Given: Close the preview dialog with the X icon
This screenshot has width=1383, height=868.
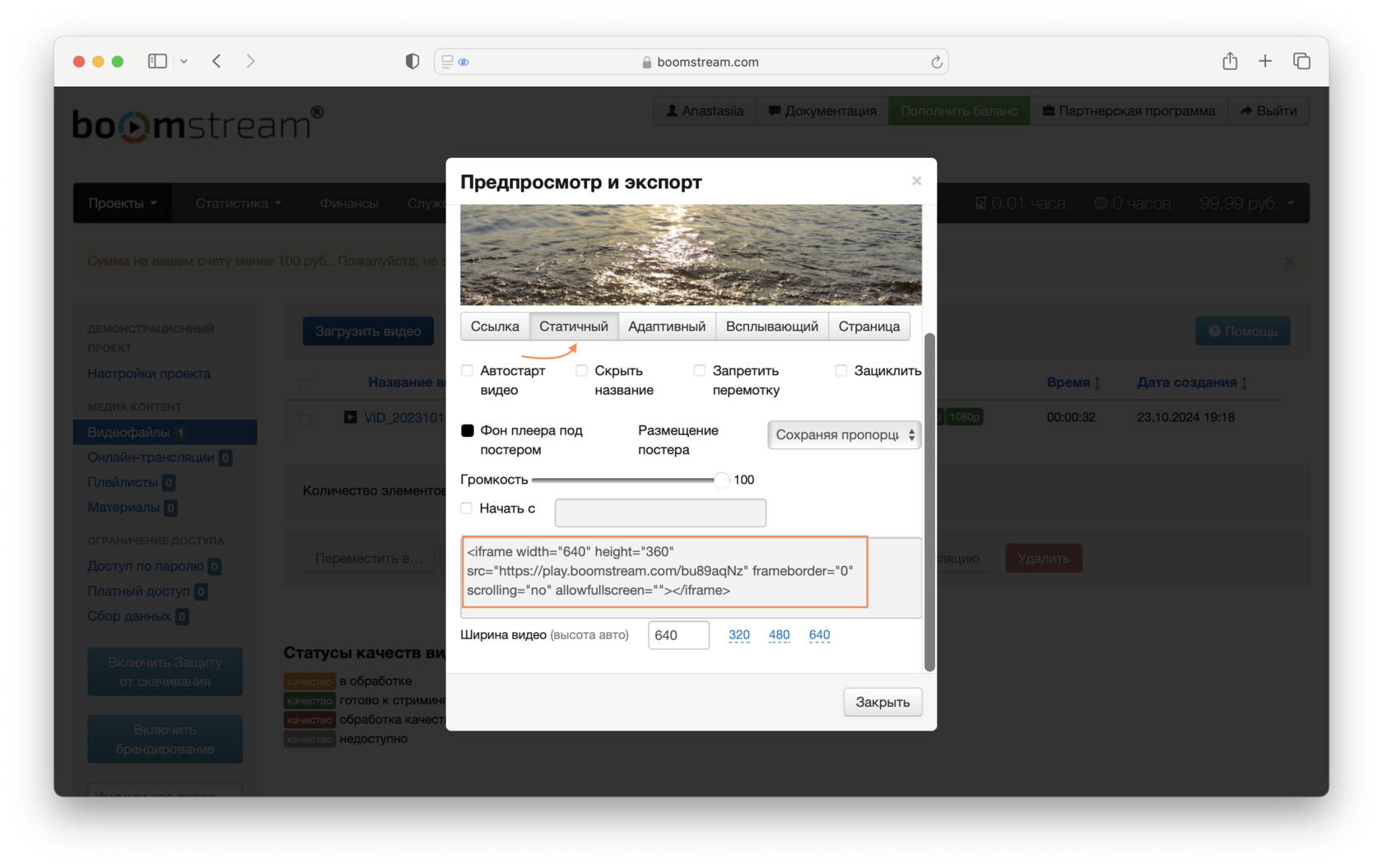Looking at the screenshot, I should click(916, 181).
